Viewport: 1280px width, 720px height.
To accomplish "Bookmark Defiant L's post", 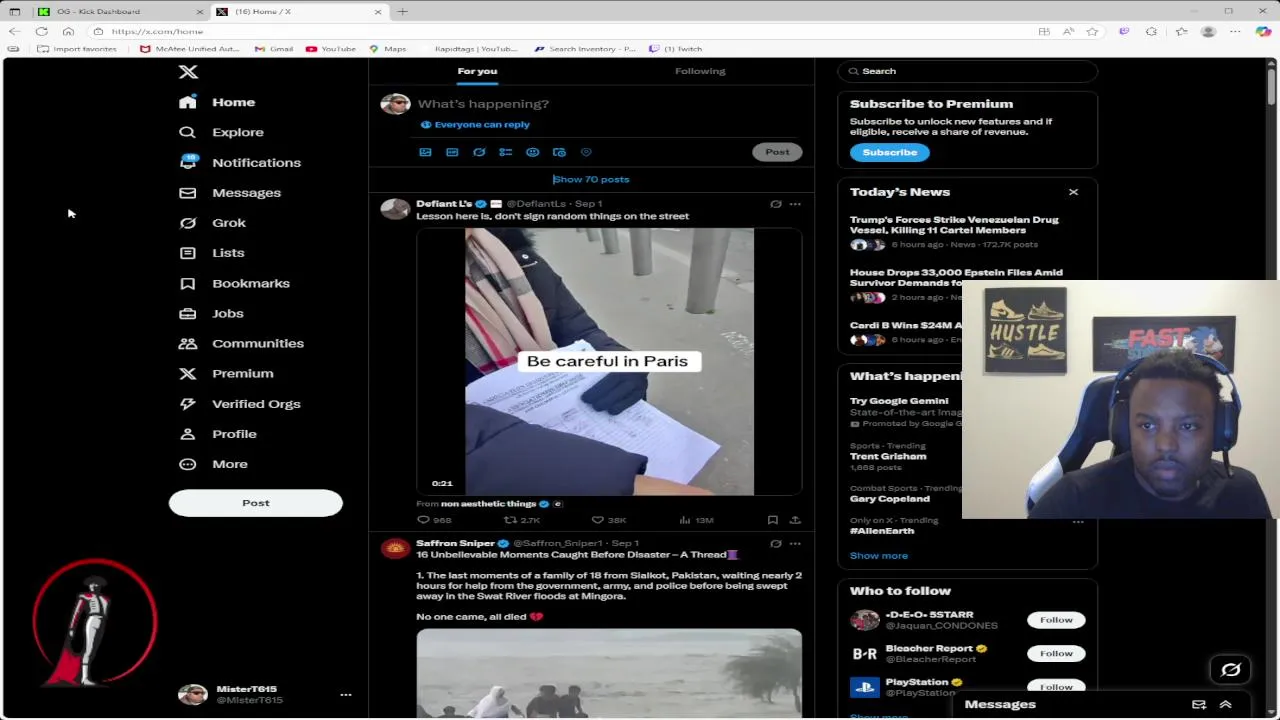I will point(773,520).
